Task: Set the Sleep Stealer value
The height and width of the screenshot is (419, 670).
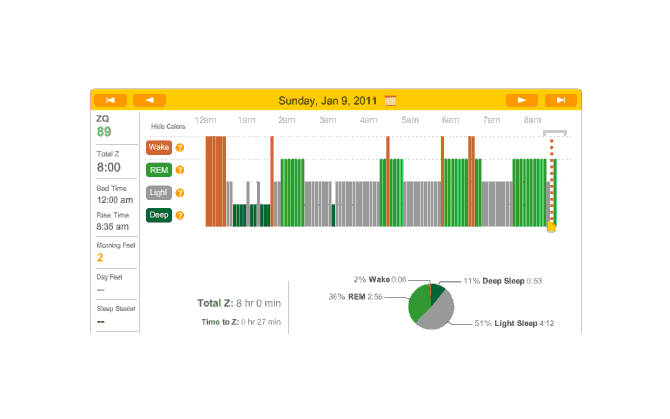Action: pos(100,321)
